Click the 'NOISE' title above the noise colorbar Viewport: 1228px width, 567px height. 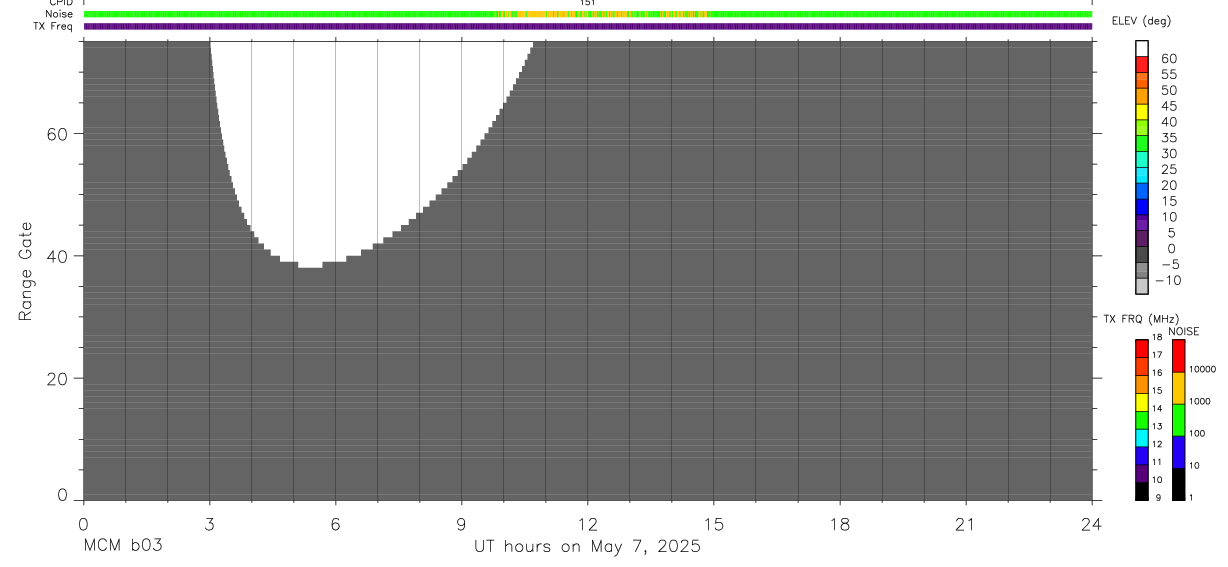[1183, 331]
